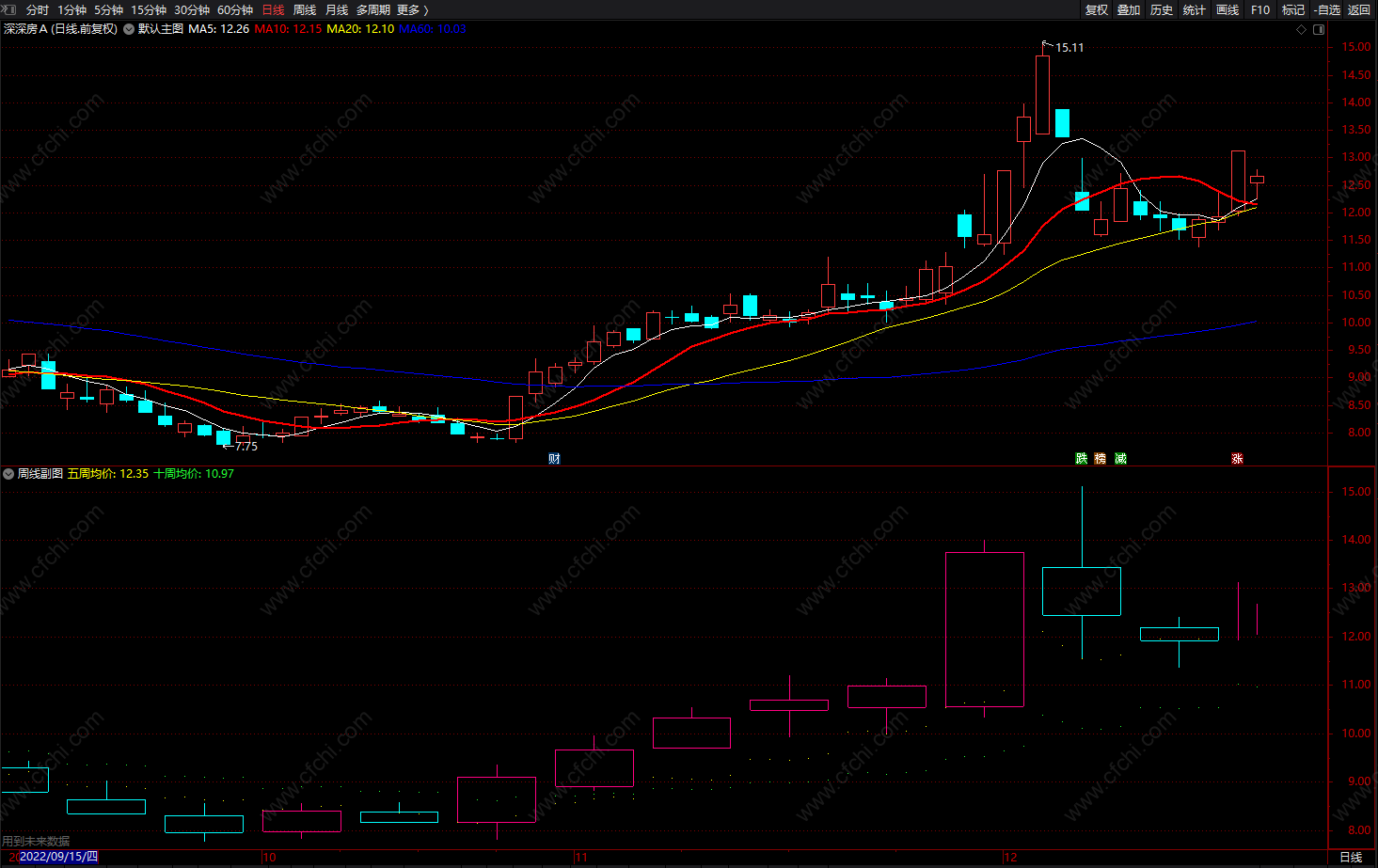Expand the 周线副图 sub-chart dropdown
This screenshot has height=868, width=1378.
(x=8, y=474)
